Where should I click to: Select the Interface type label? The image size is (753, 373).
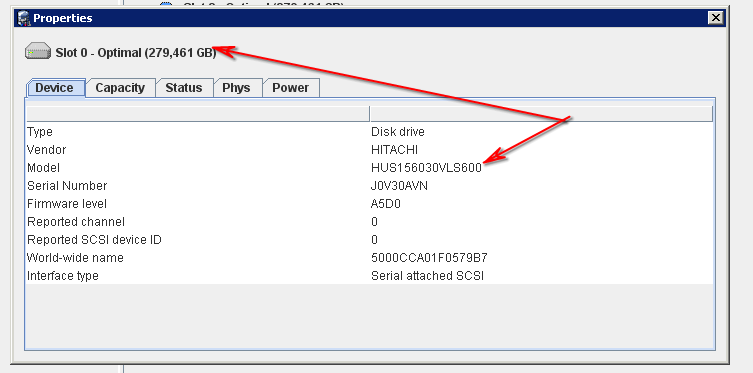click(x=63, y=276)
